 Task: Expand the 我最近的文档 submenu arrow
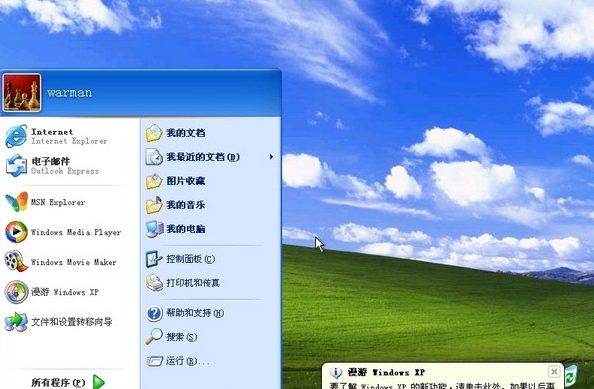(x=271, y=157)
